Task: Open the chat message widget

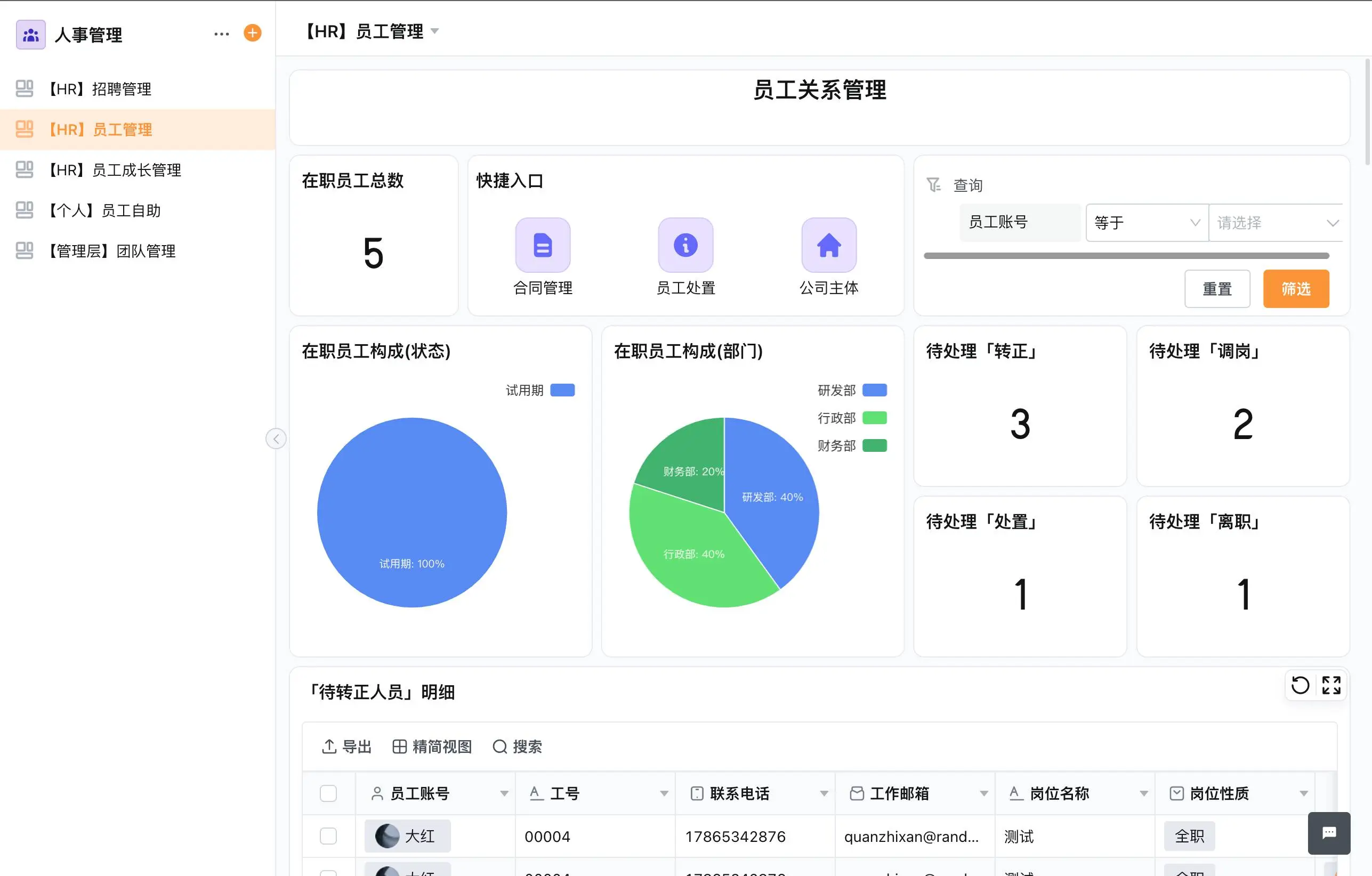Action: pos(1329,833)
